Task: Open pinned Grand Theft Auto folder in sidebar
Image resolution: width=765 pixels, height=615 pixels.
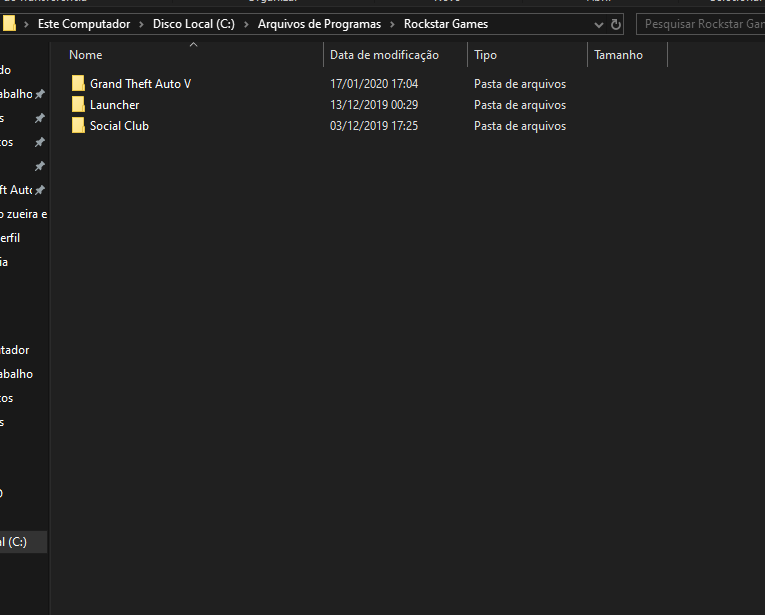Action: [x=17, y=190]
